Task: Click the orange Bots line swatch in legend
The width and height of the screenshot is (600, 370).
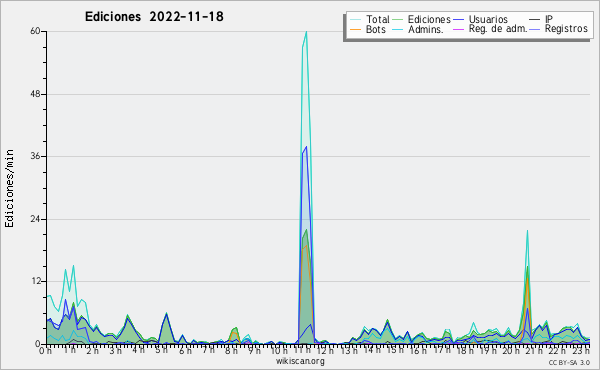Action: (355, 29)
